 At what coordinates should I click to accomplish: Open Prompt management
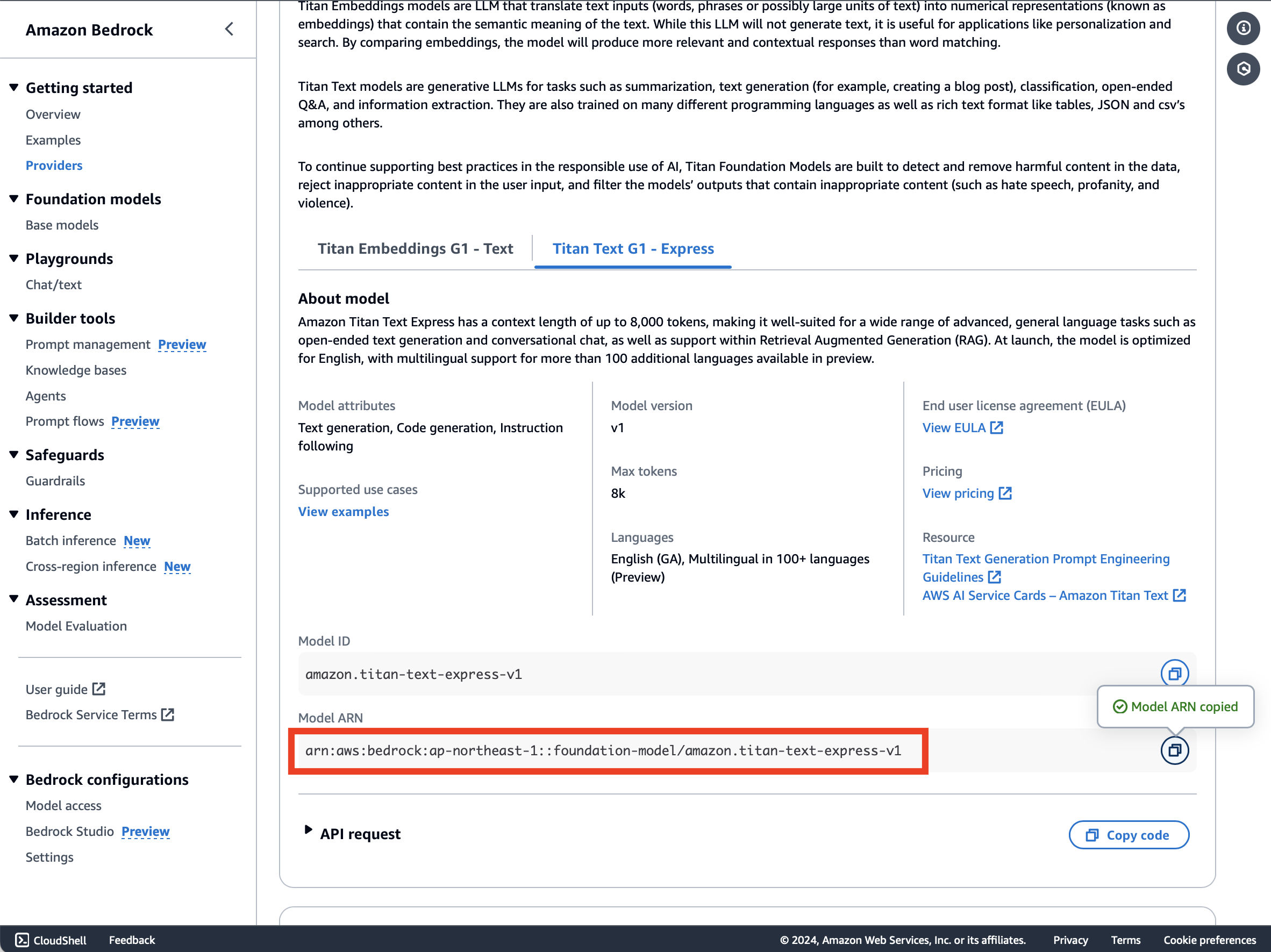[88, 344]
